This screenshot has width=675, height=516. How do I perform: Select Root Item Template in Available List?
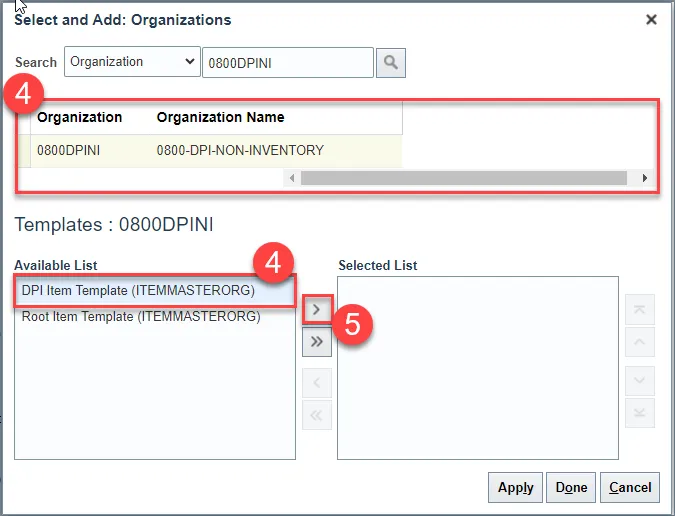tap(140, 316)
